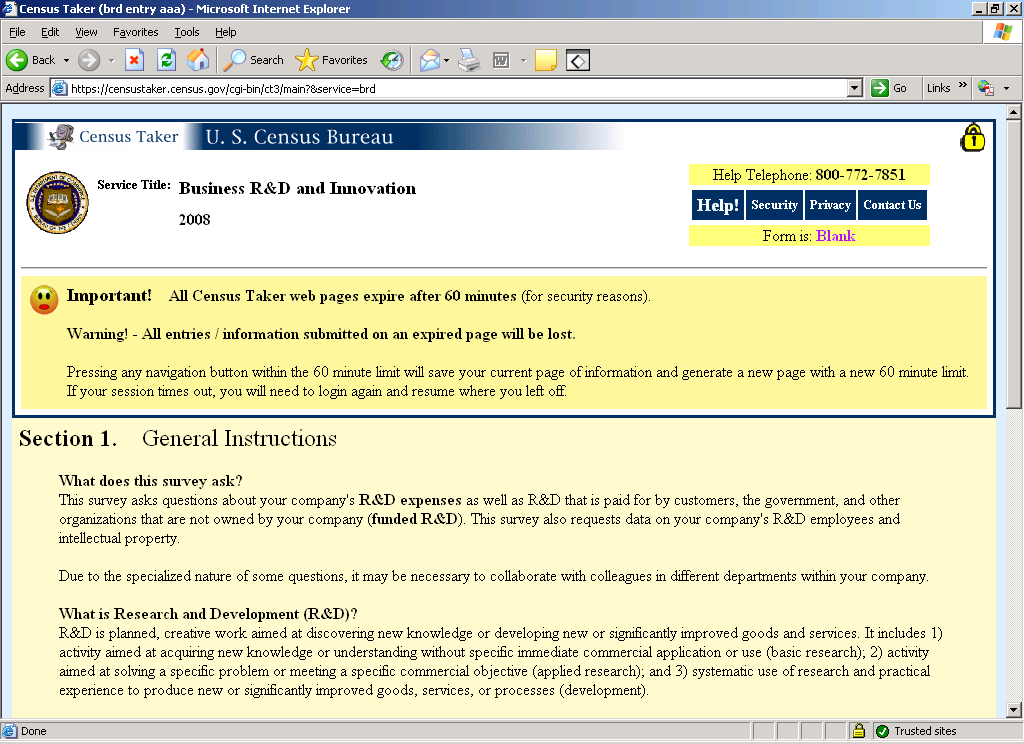Click the yellow note Discuss icon
1024x744 pixels.
click(545, 60)
